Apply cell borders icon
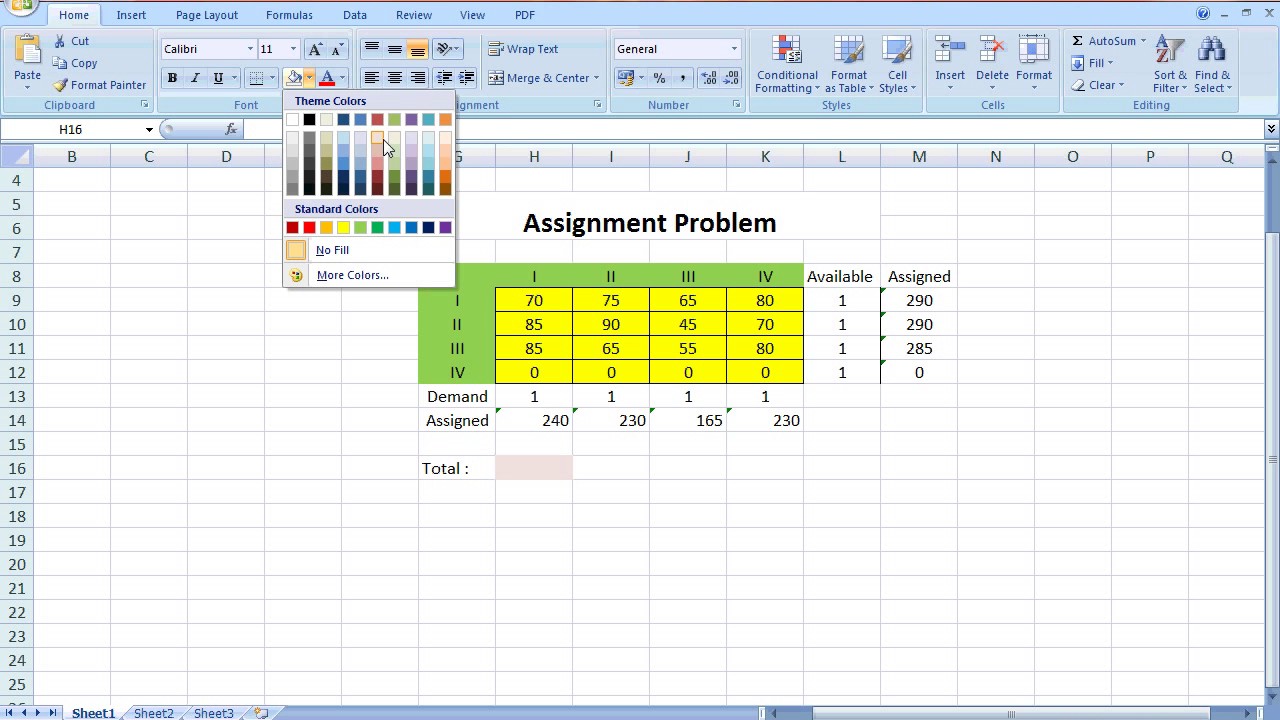This screenshot has height=720, width=1280. click(x=256, y=78)
